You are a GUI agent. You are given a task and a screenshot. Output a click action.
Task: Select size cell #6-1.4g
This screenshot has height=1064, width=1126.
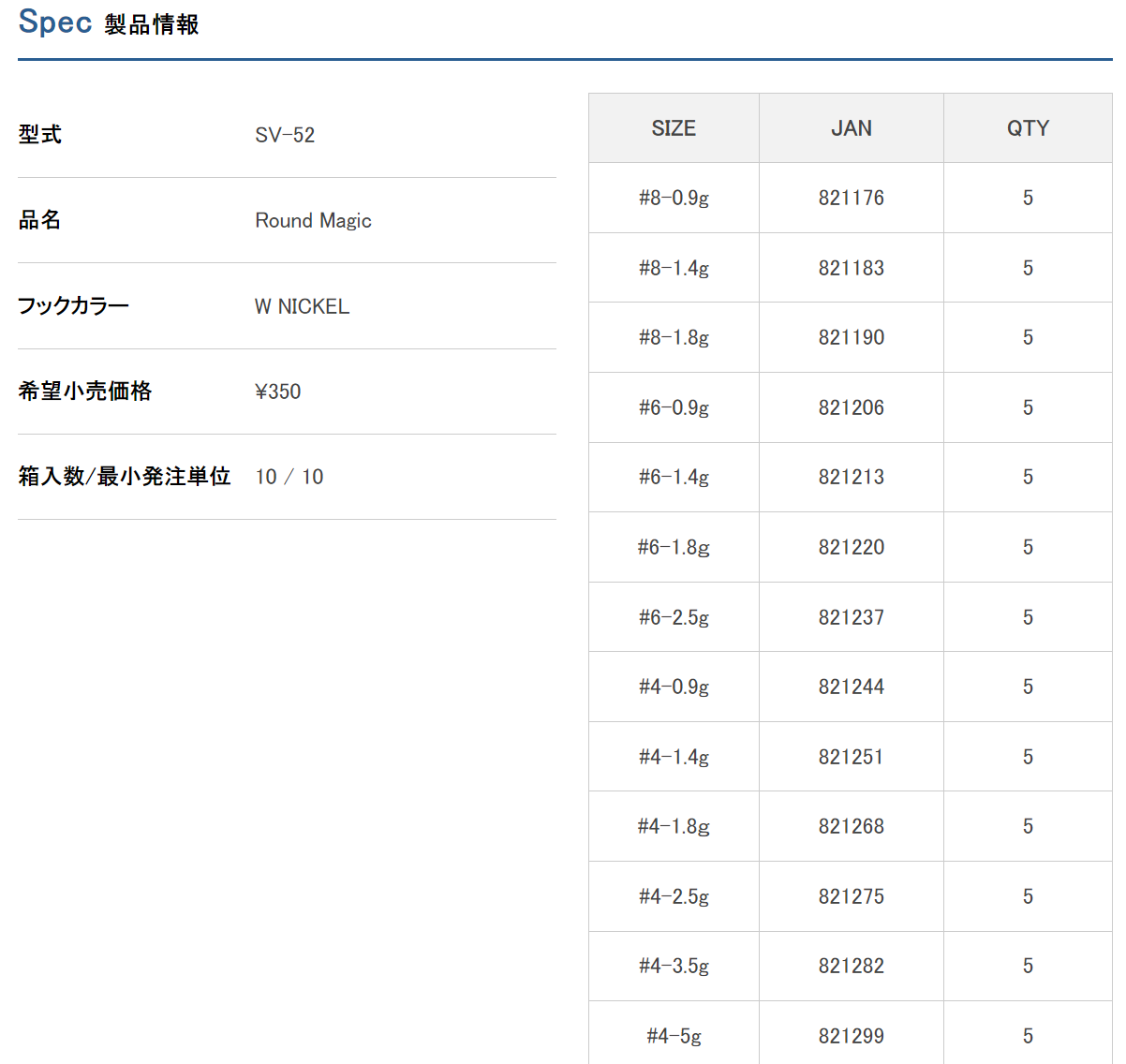click(x=674, y=477)
